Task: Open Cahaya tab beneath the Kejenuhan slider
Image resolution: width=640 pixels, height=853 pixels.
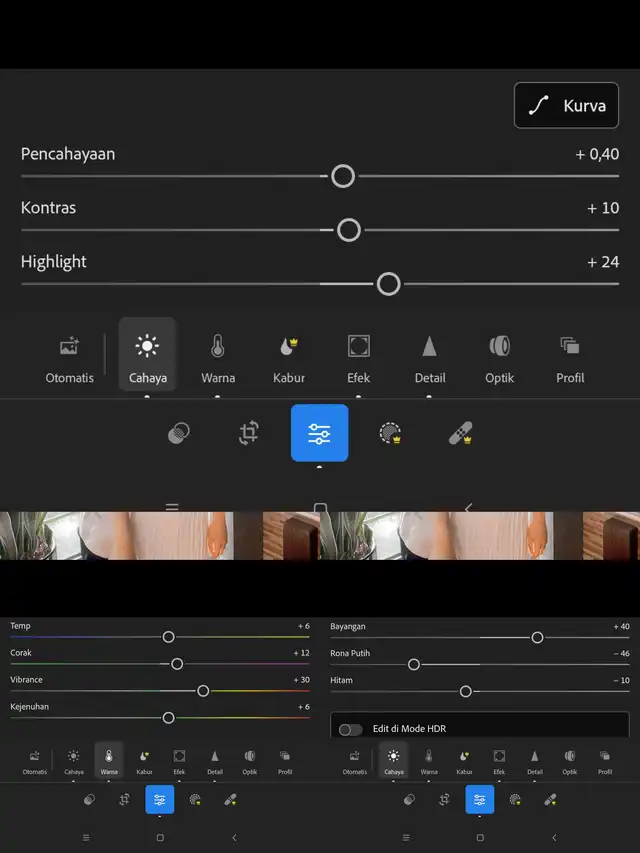Action: (73, 762)
